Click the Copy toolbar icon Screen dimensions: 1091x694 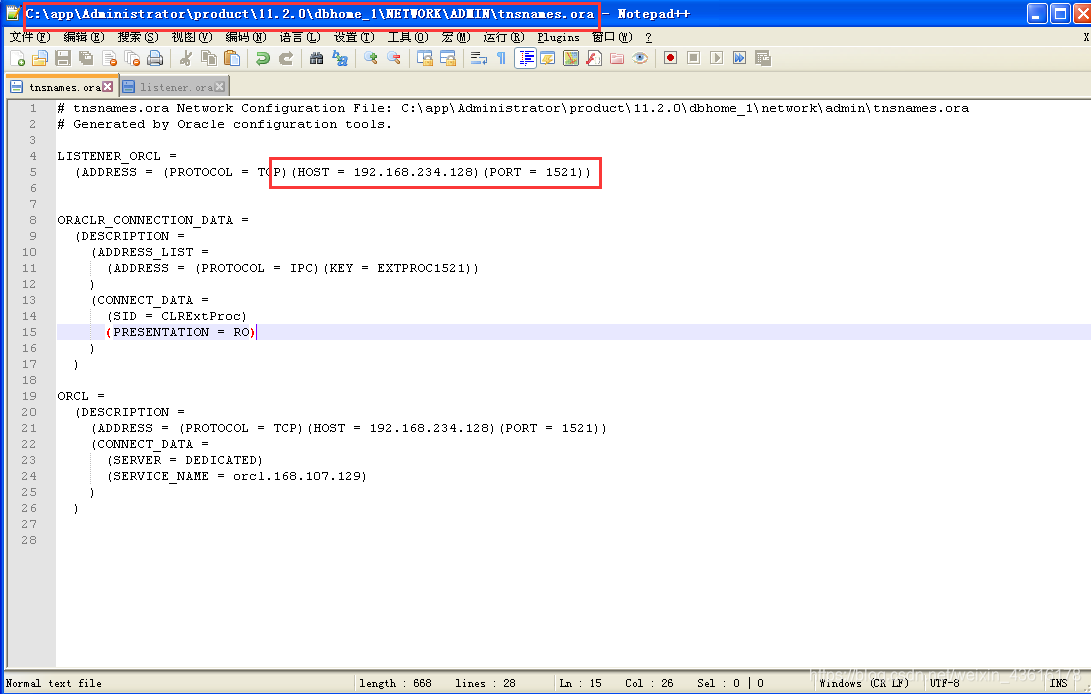(x=209, y=58)
